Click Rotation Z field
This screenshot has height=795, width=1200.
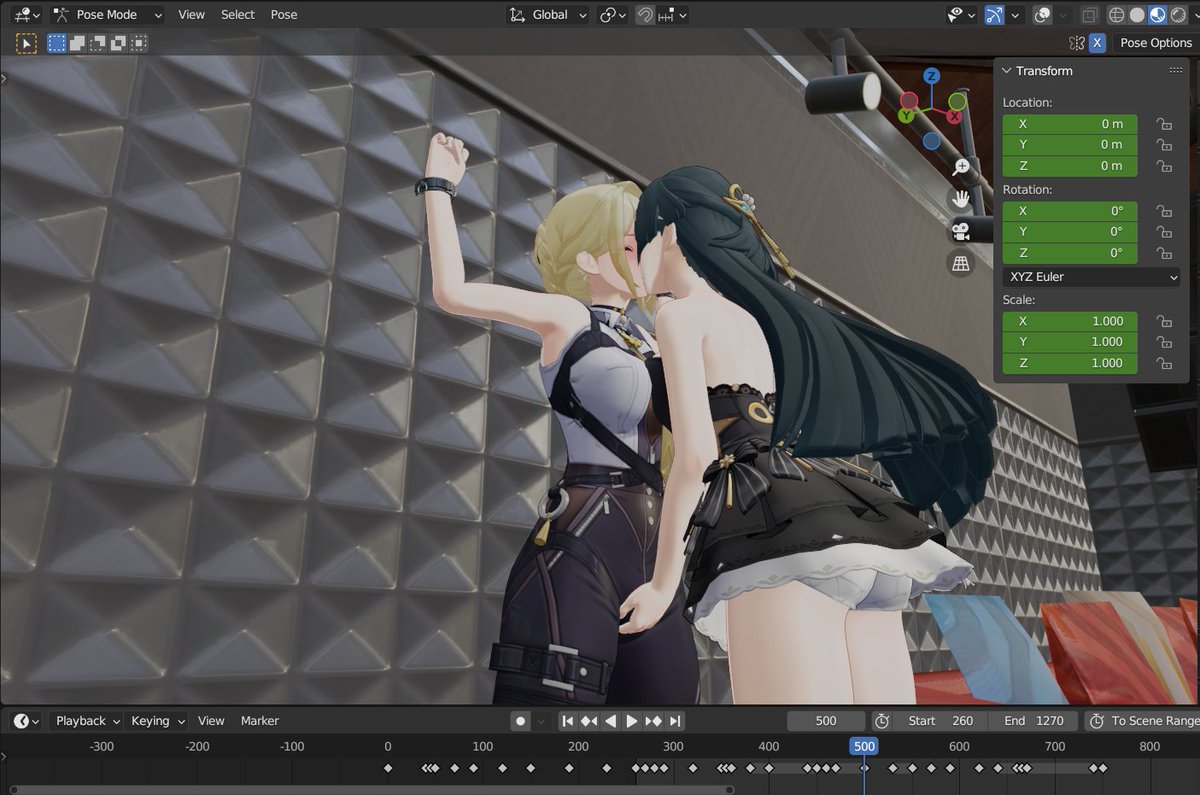click(x=1070, y=253)
